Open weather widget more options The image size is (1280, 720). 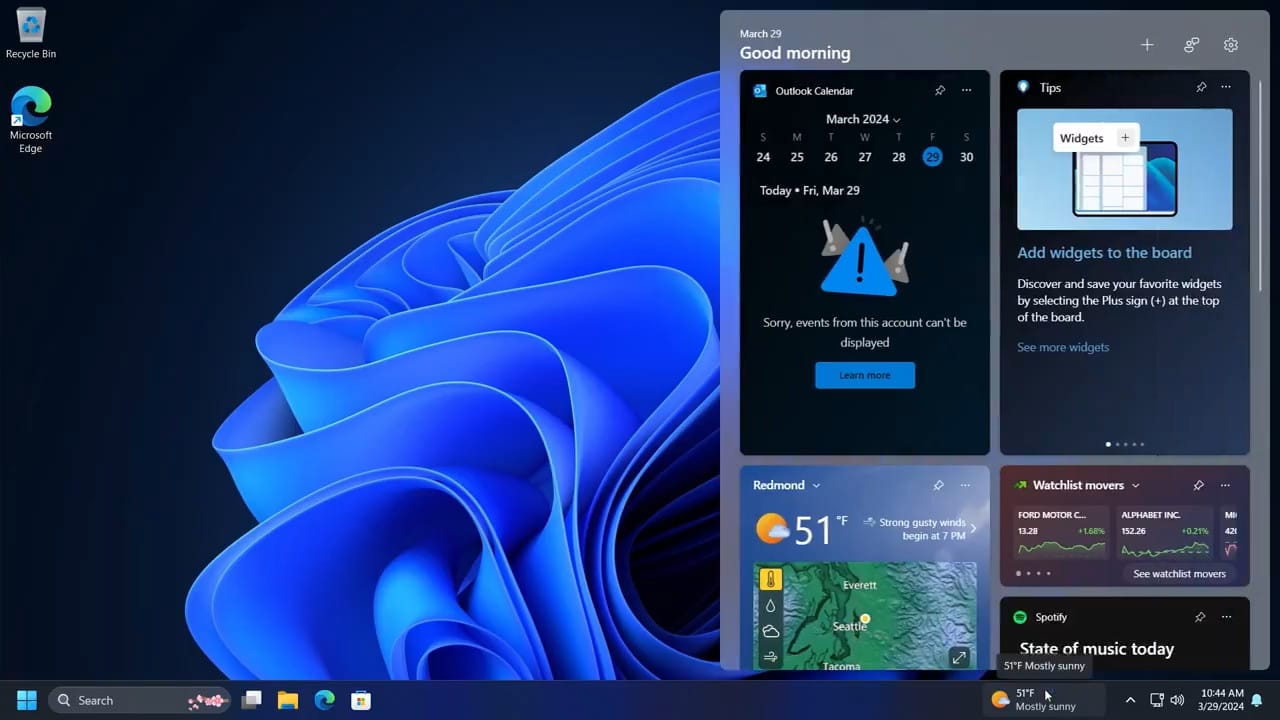click(x=965, y=485)
